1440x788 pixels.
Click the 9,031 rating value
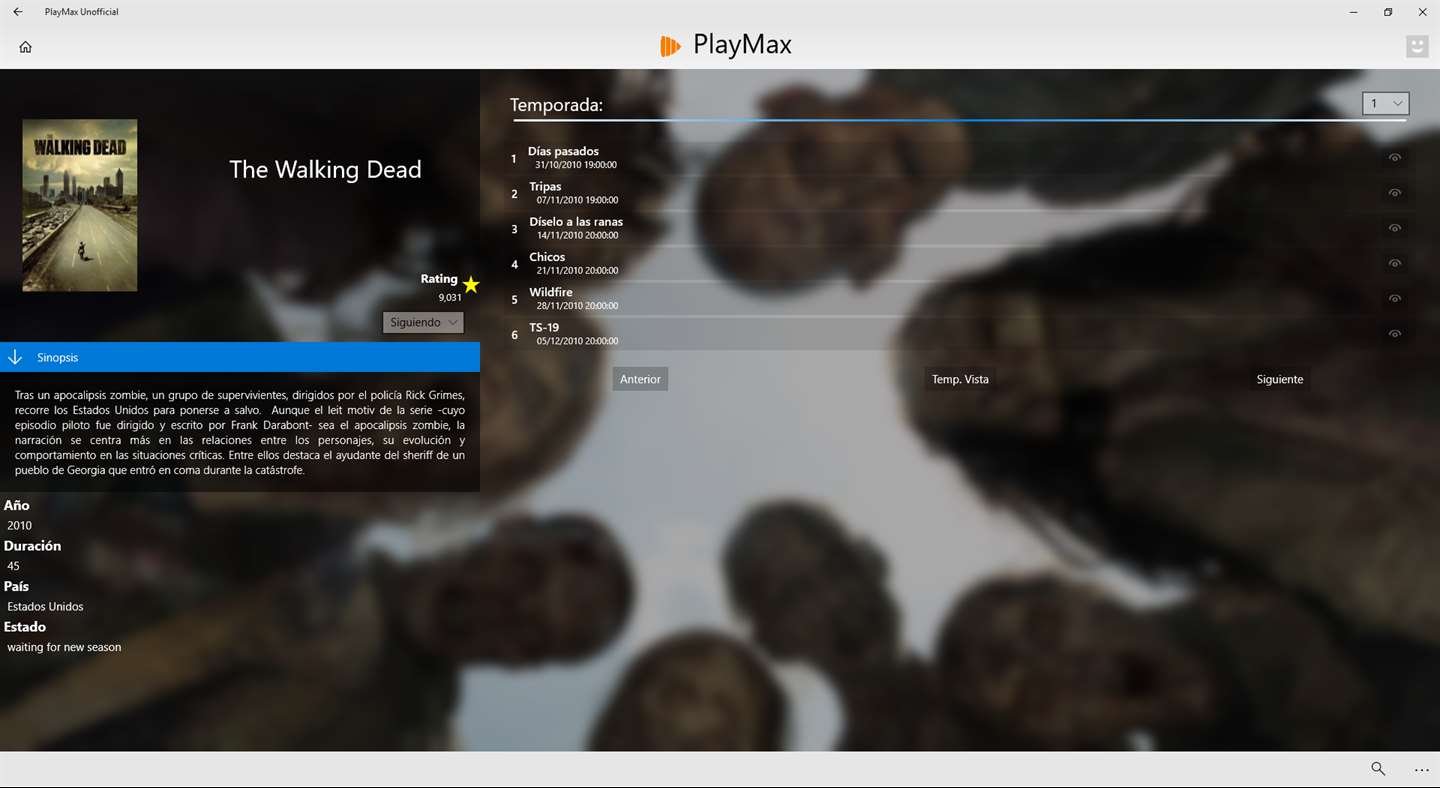(450, 297)
